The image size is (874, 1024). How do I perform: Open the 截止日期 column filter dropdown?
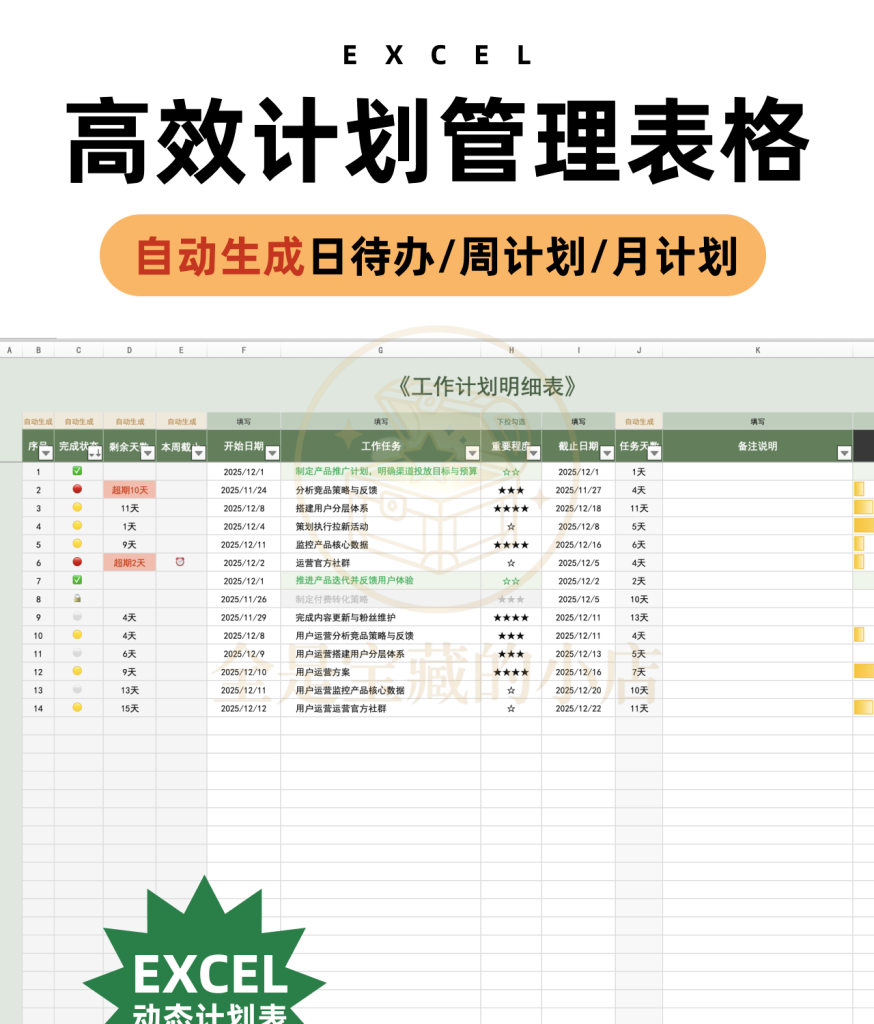[x=607, y=453]
